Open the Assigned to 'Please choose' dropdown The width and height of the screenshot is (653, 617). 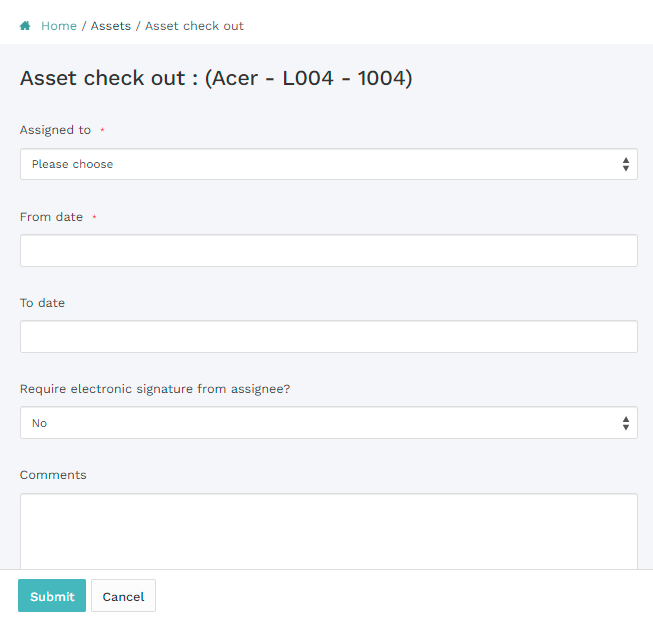point(320,164)
